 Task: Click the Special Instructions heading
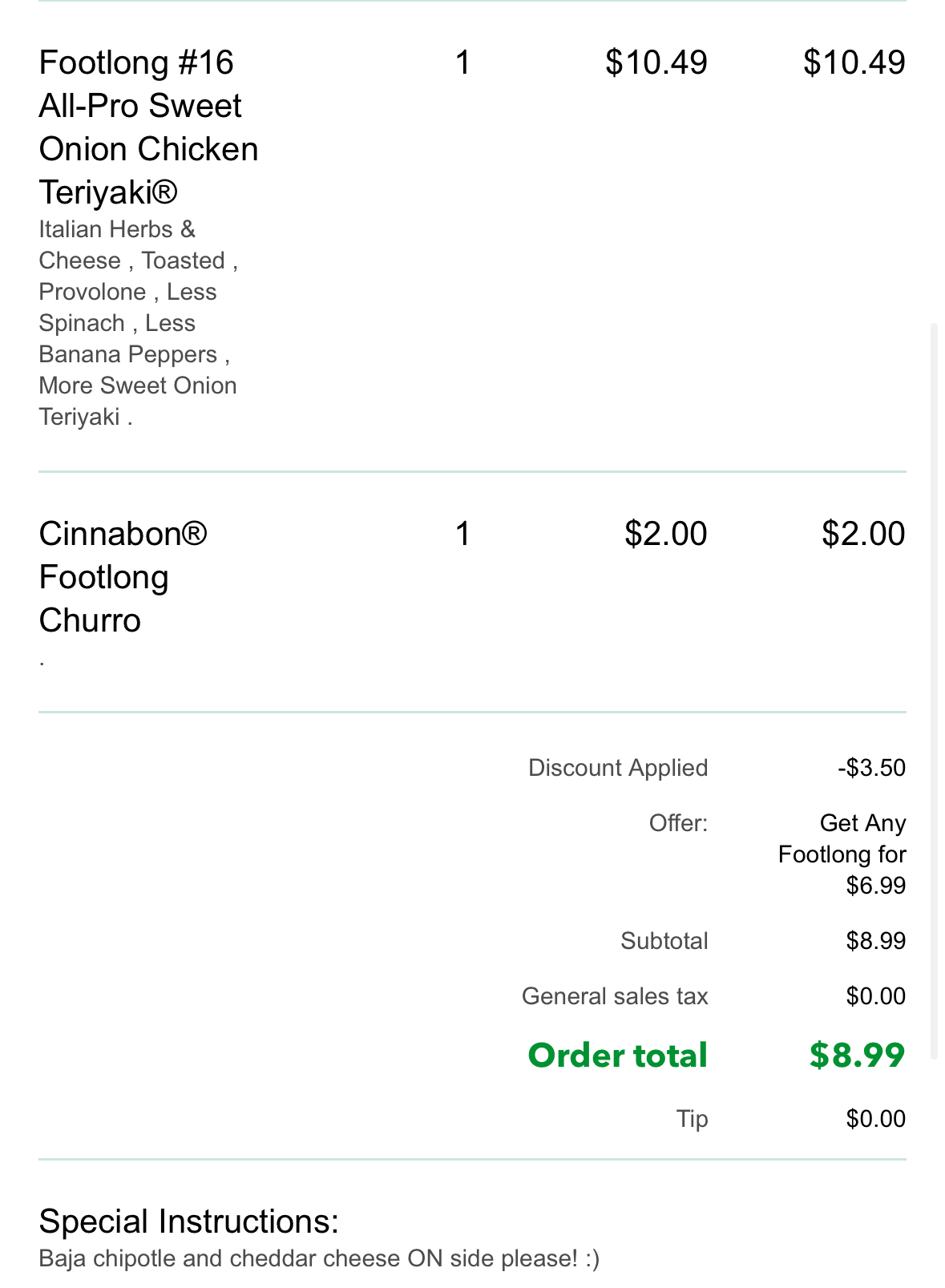[x=189, y=1221]
